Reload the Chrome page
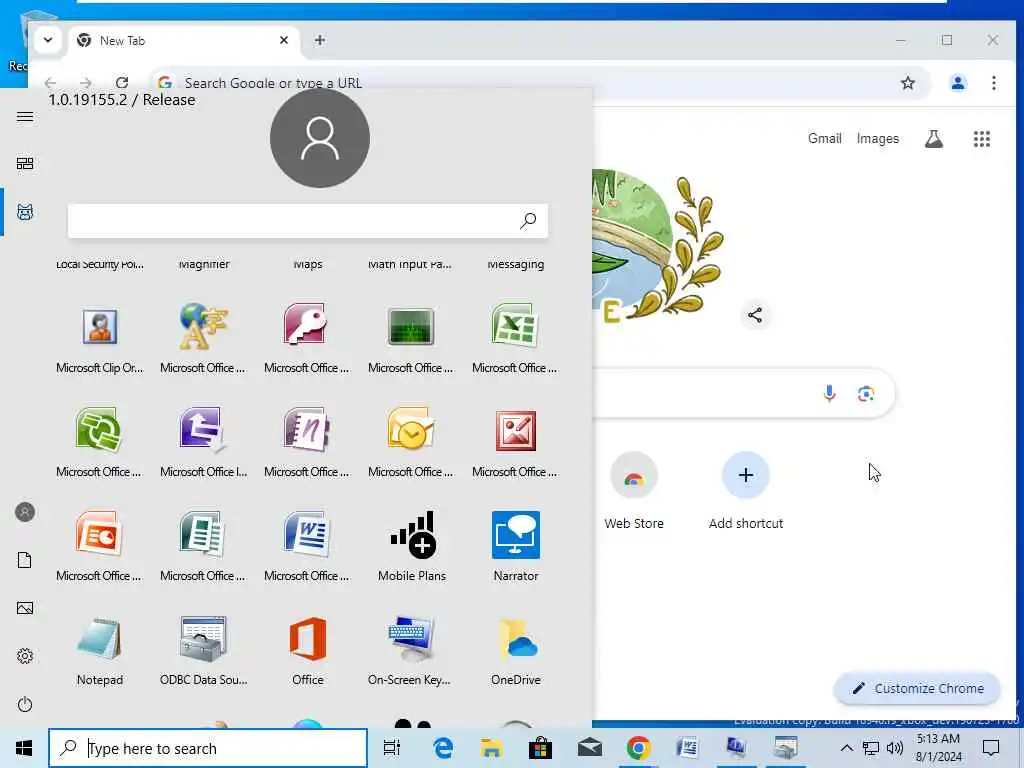 click(121, 83)
